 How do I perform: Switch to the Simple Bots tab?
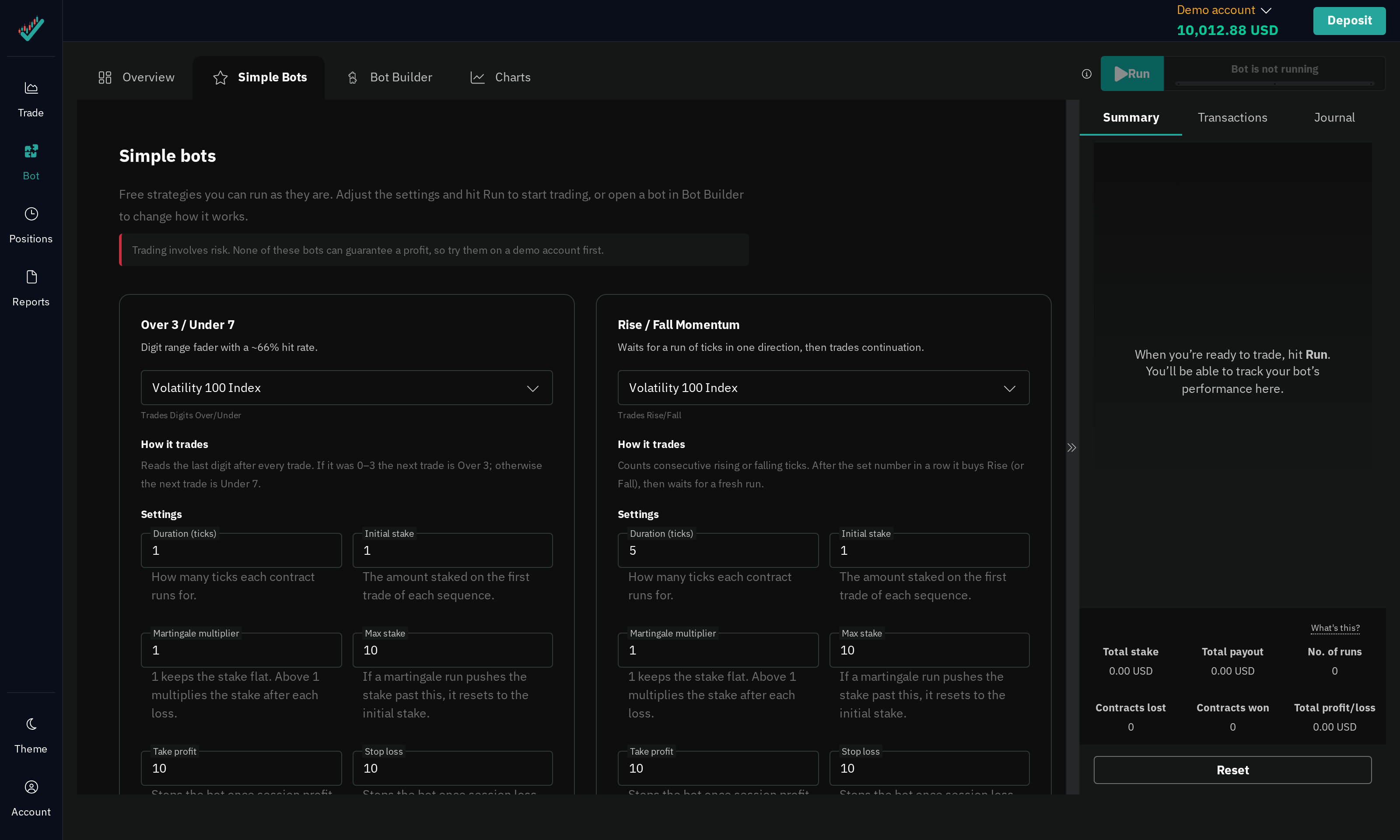[x=259, y=77]
